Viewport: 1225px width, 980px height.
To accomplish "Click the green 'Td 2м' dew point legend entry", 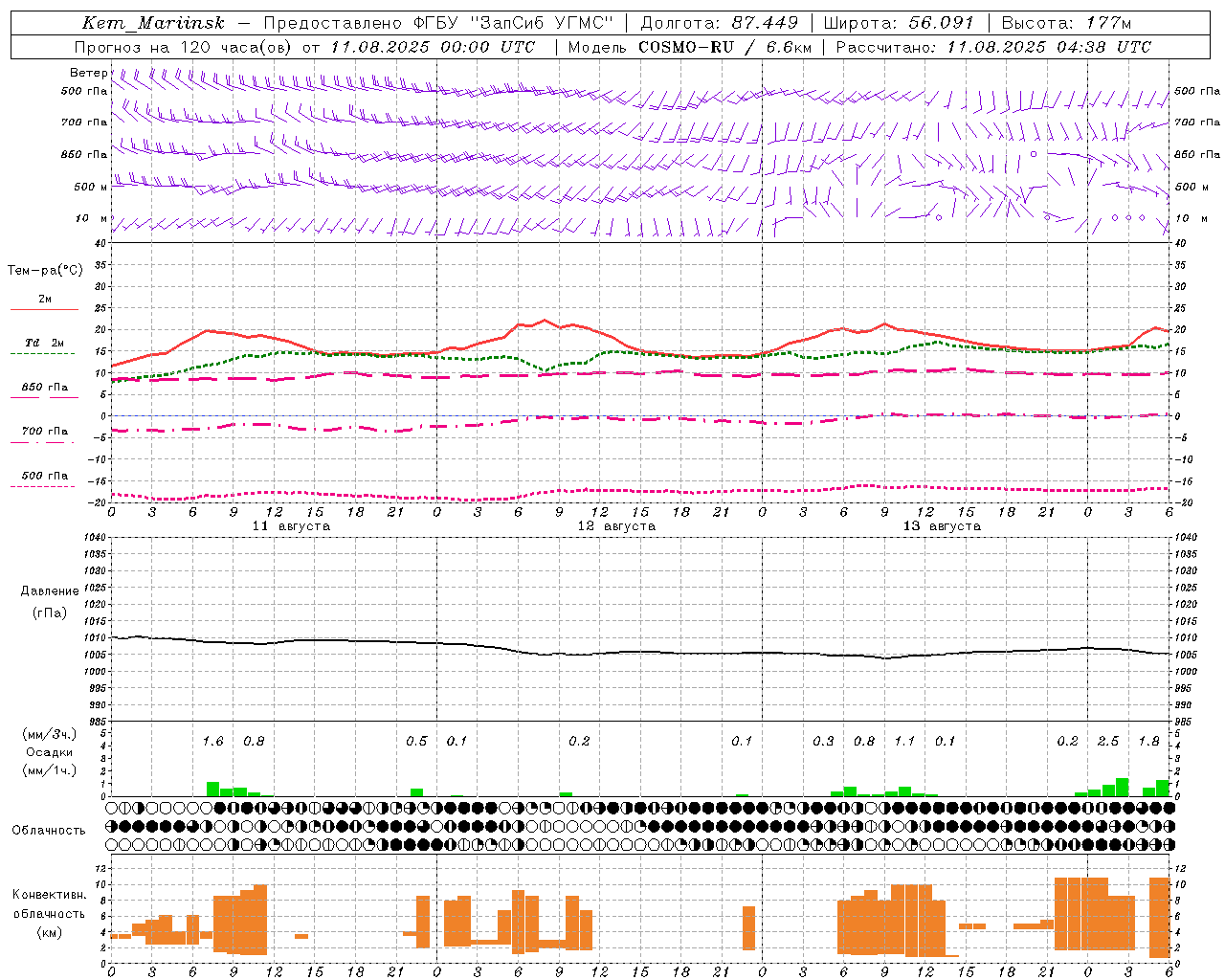I will (x=45, y=343).
